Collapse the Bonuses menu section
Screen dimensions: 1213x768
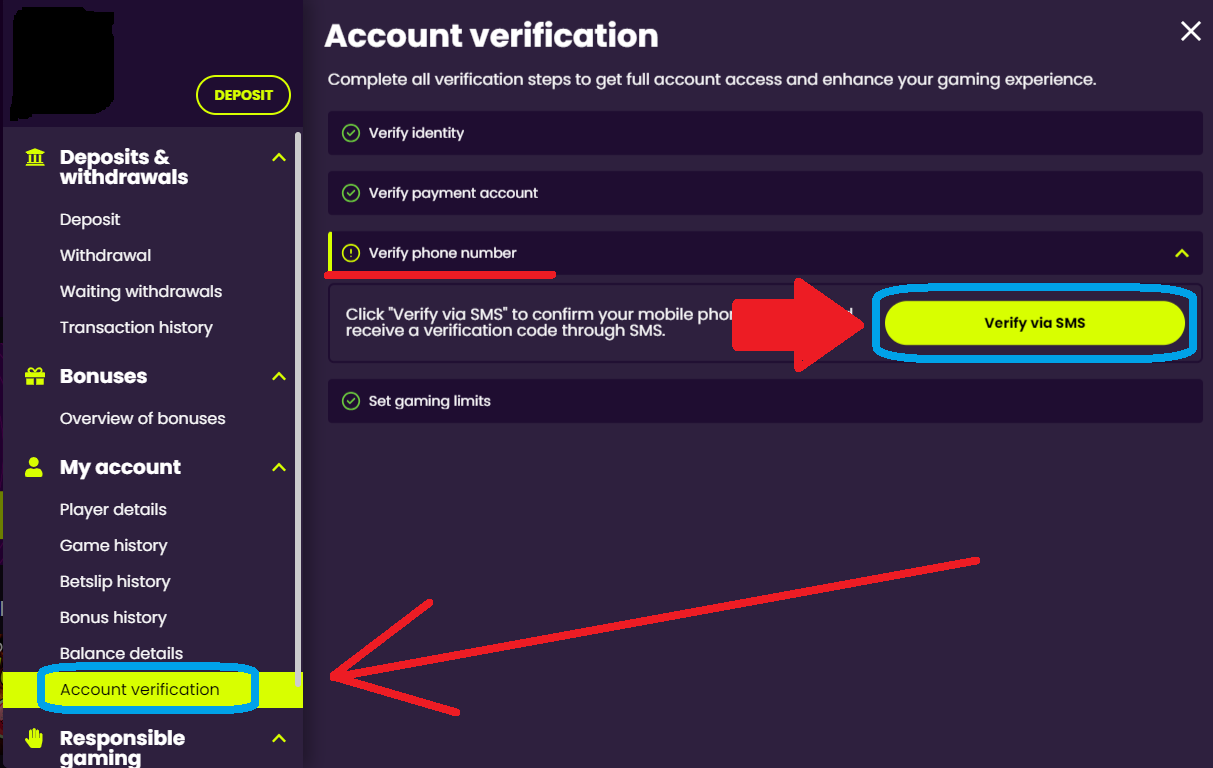[279, 377]
